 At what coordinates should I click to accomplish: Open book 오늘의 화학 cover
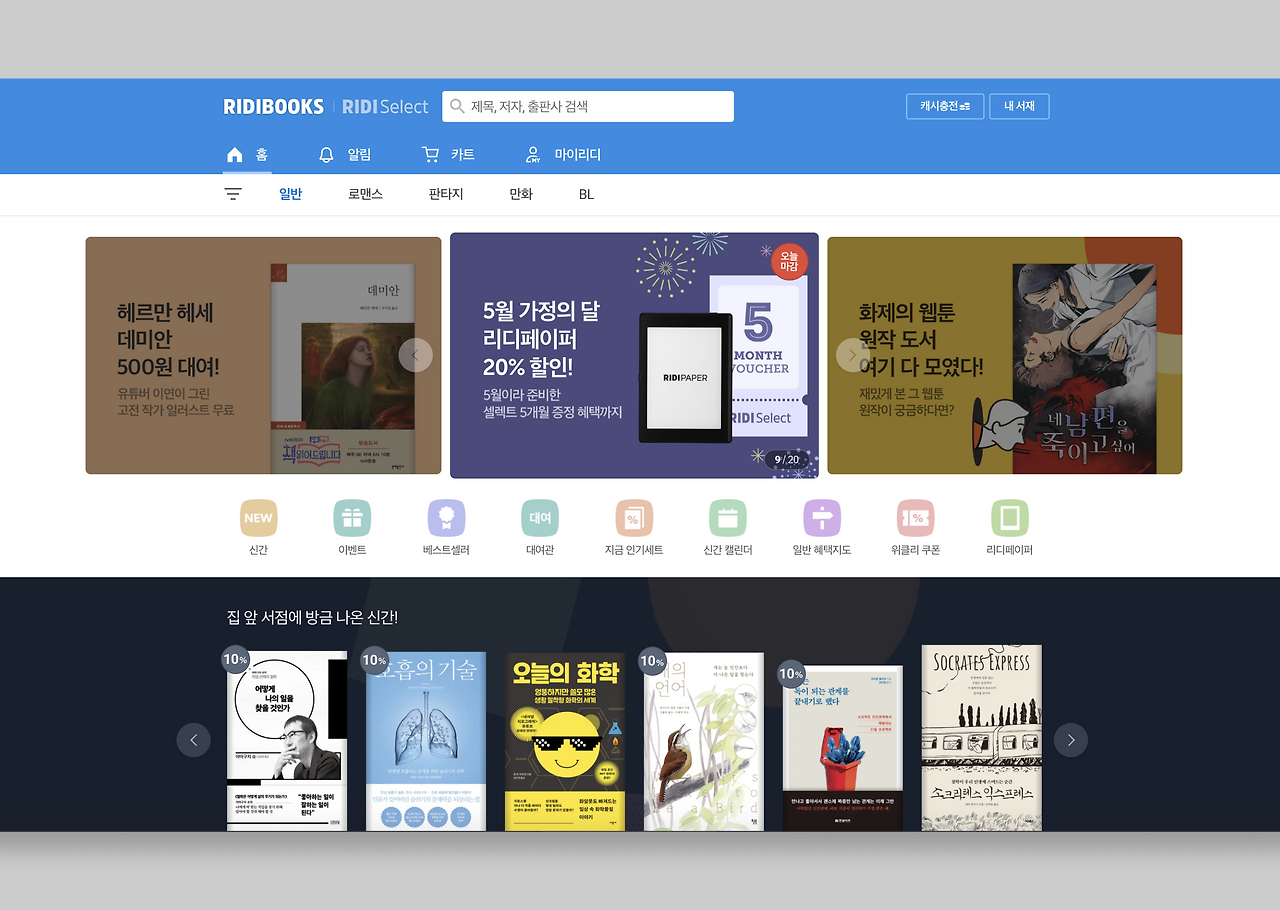point(565,741)
